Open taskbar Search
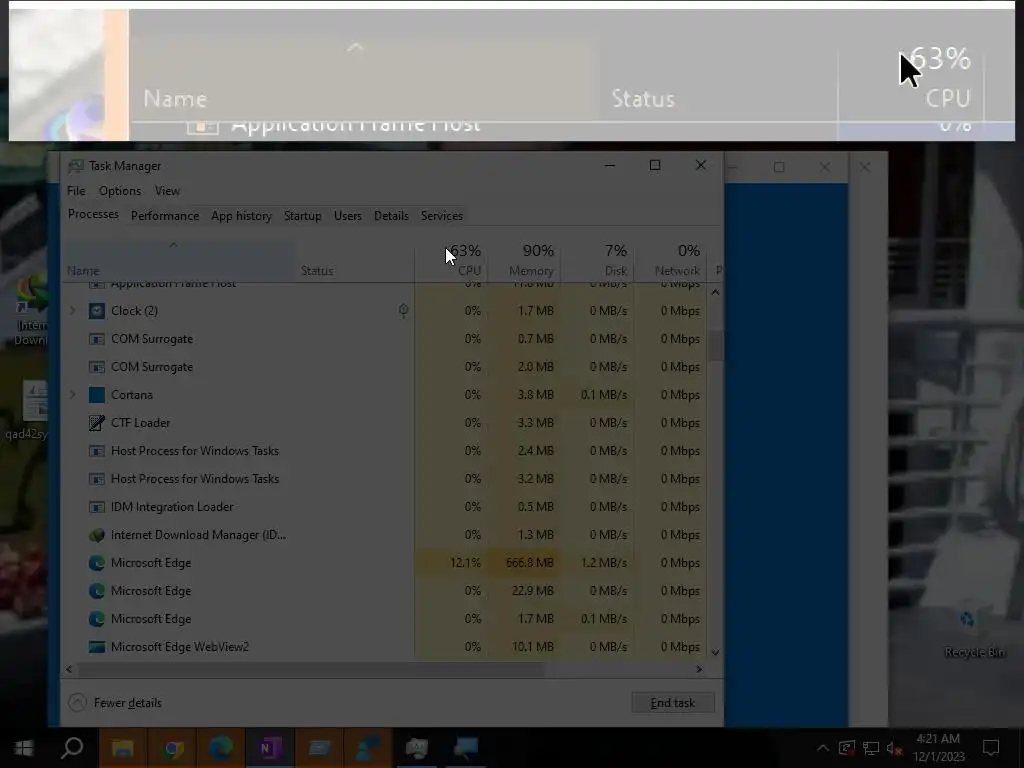Image resolution: width=1024 pixels, height=768 pixels. tap(72, 748)
